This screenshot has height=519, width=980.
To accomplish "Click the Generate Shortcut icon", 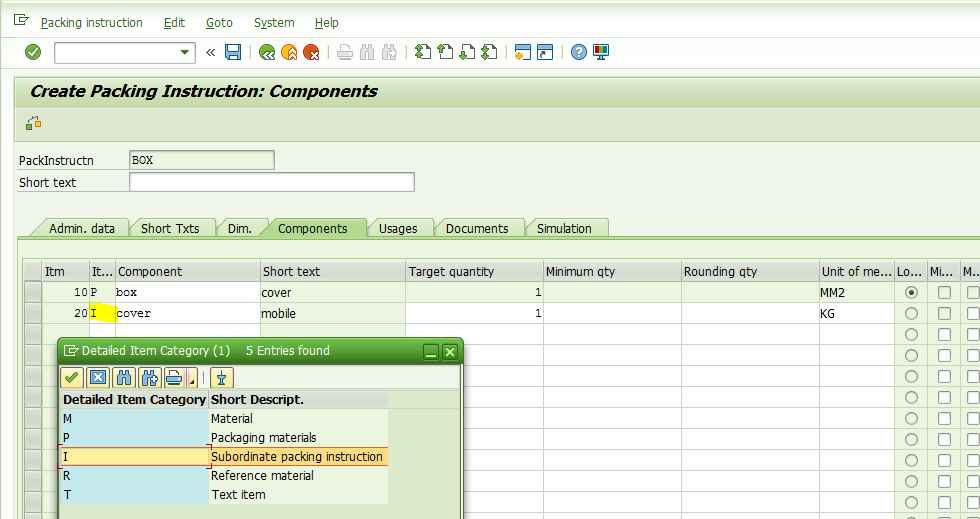I will click(x=545, y=53).
